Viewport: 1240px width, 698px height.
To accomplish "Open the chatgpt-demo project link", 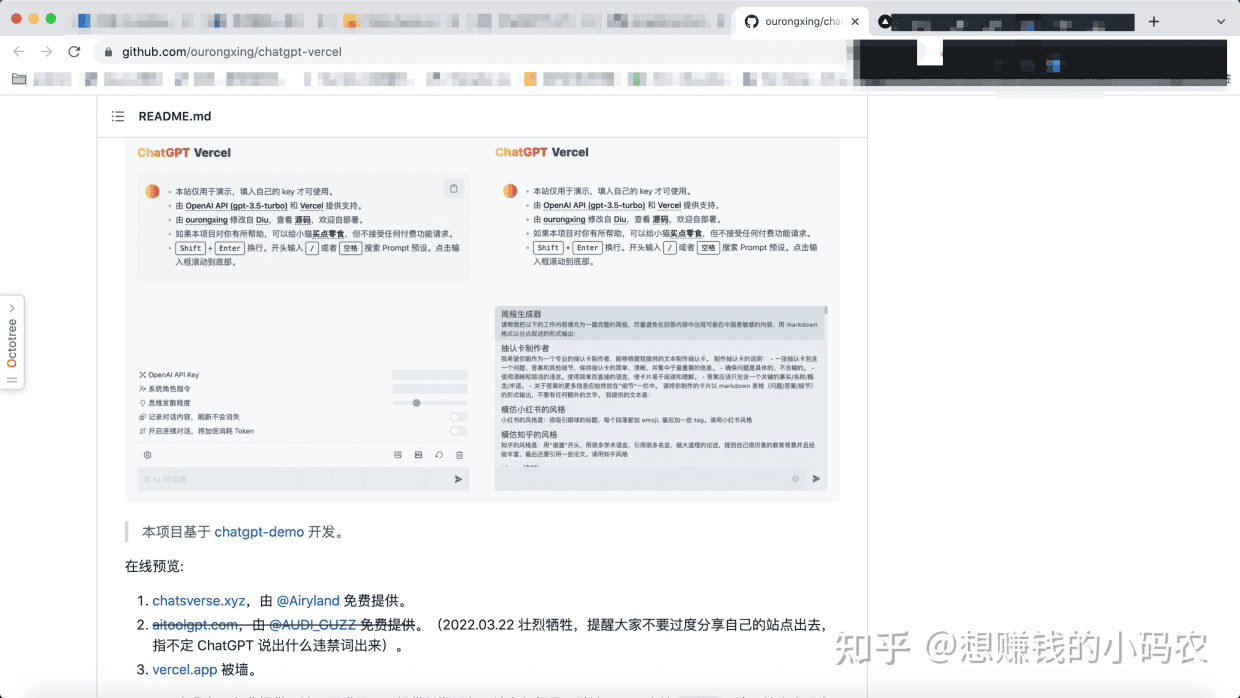I will pos(259,532).
